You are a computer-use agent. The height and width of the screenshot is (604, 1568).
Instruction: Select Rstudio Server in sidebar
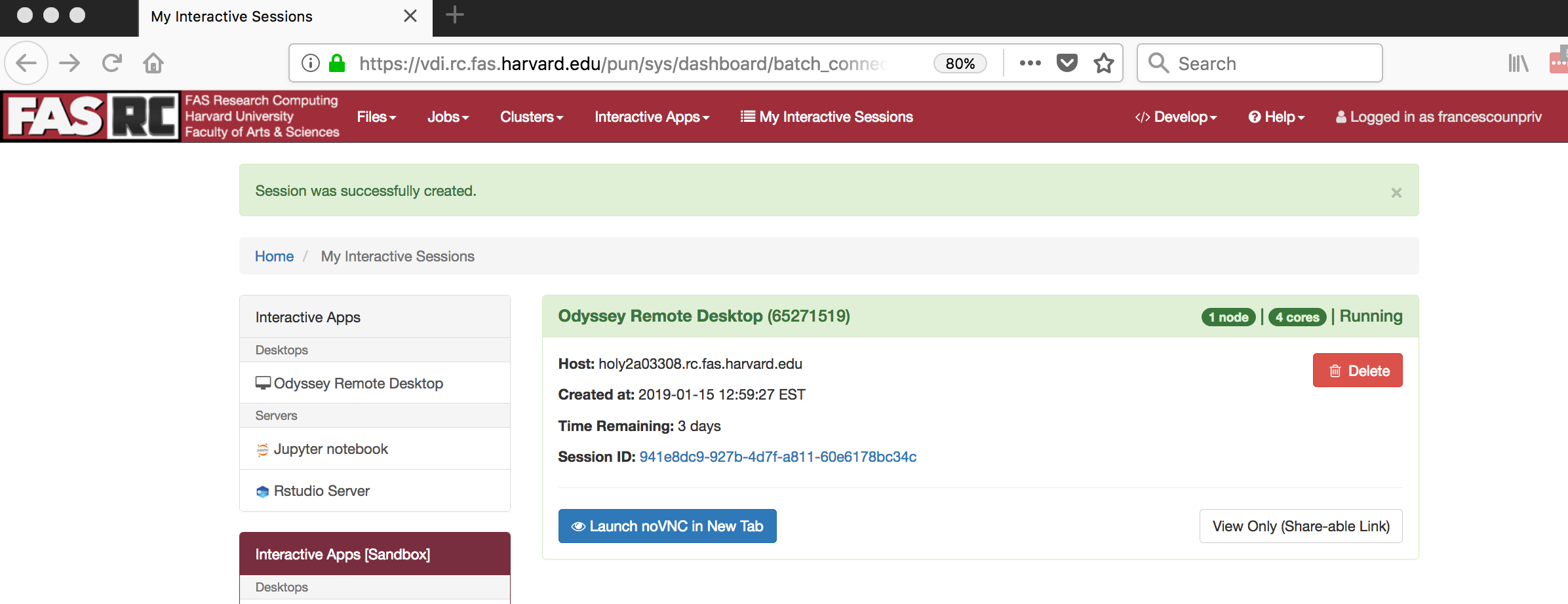pyautogui.click(x=375, y=491)
